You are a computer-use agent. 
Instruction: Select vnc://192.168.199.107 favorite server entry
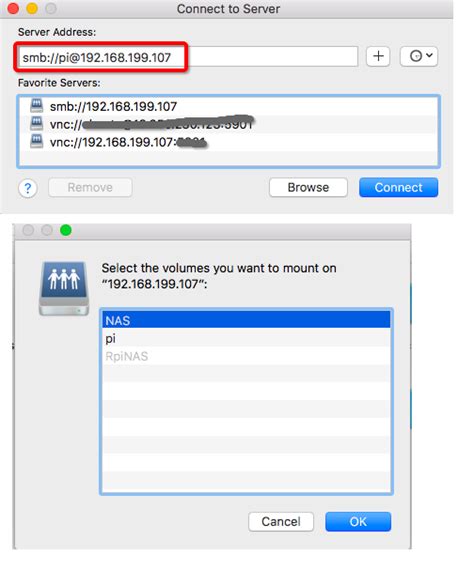pyautogui.click(x=229, y=142)
